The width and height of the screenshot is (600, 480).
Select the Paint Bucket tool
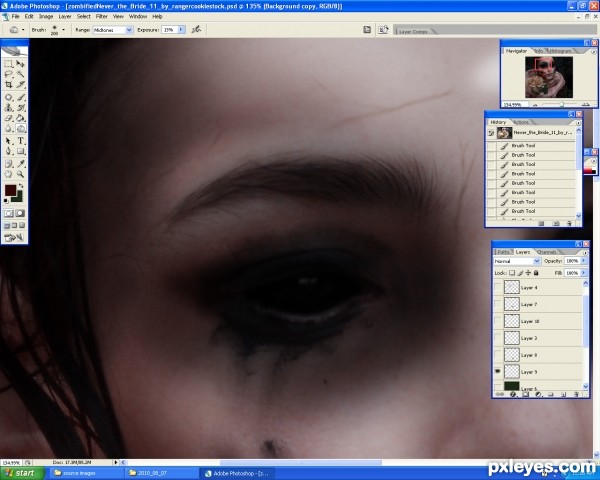coord(20,118)
